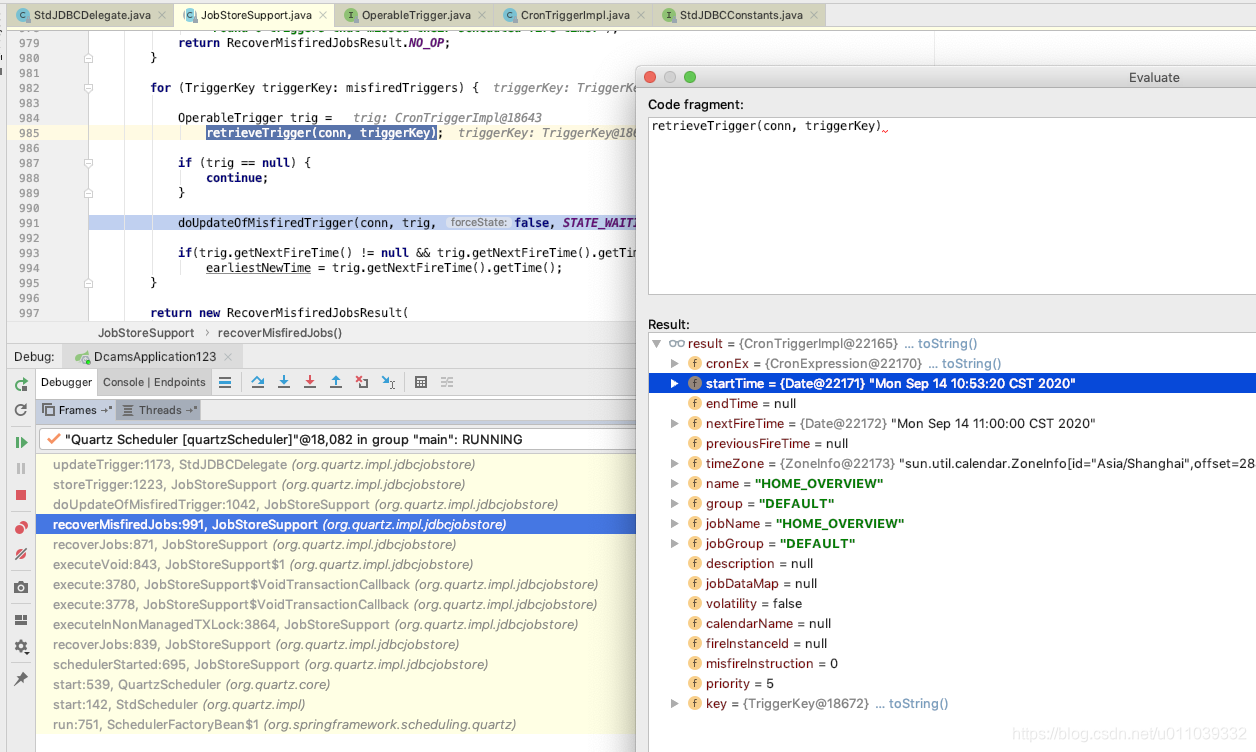Stop the debug session
The image size is (1256, 752).
pos(21,495)
